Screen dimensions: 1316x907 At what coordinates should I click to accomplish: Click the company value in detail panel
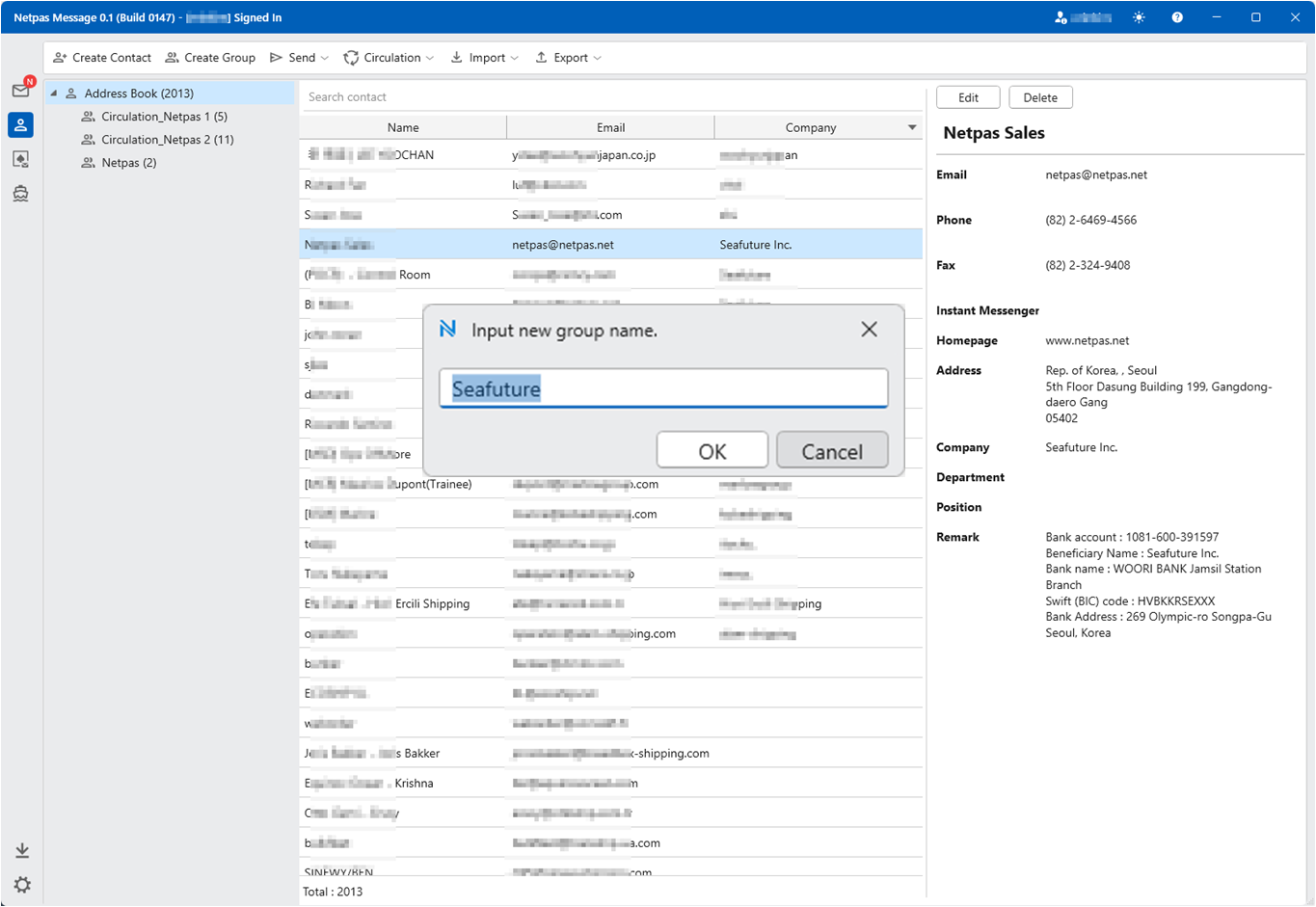coord(1081,448)
